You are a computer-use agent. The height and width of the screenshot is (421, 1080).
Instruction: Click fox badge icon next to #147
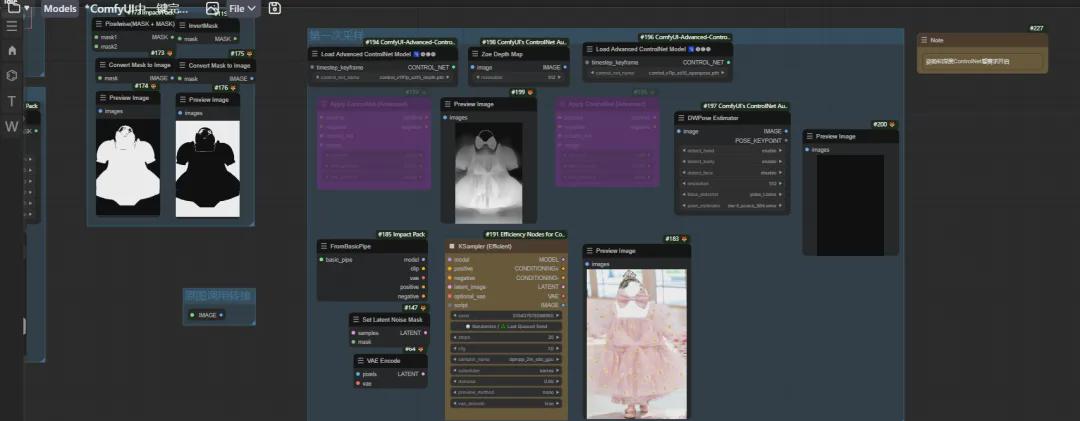click(424, 308)
